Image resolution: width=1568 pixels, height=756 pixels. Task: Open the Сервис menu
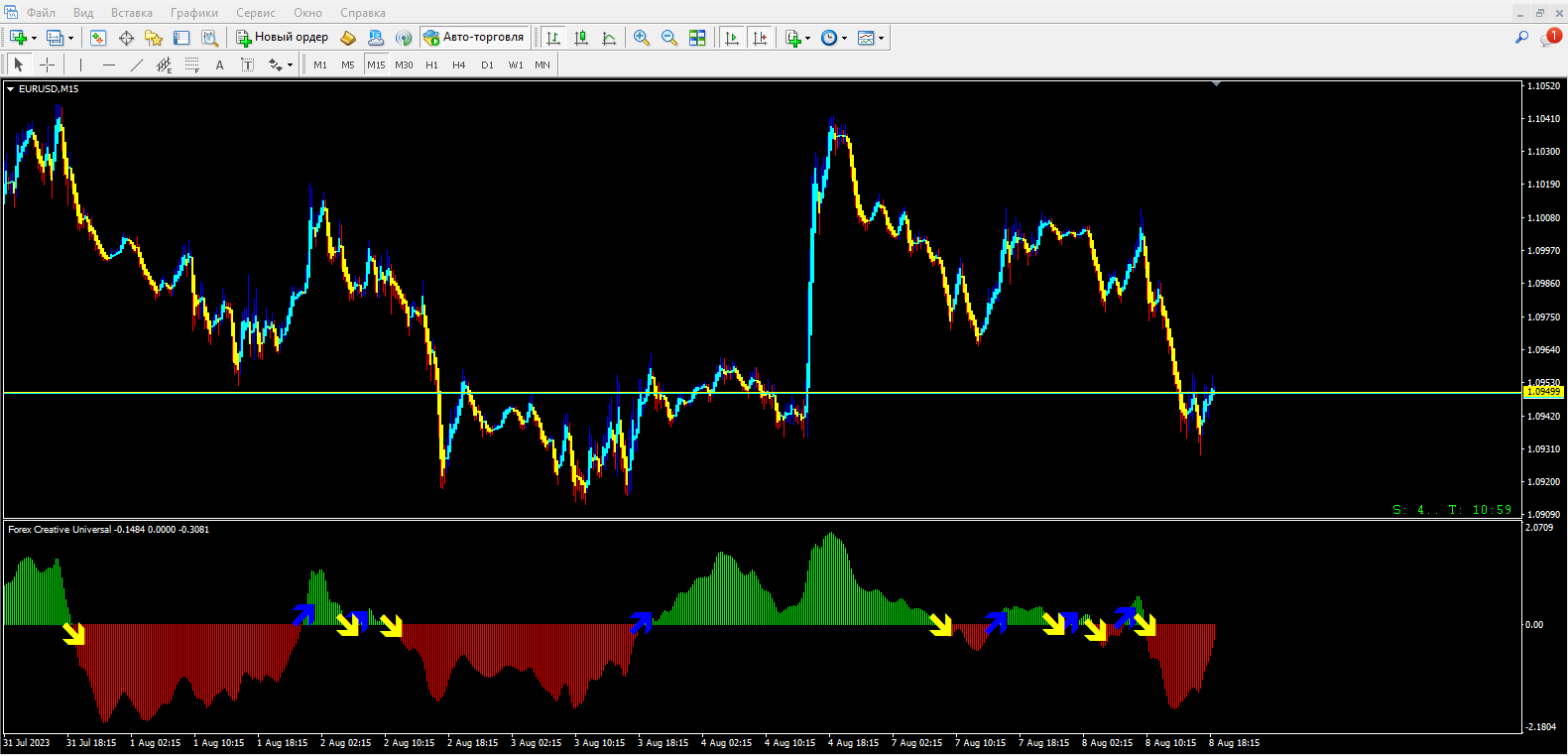pos(255,13)
